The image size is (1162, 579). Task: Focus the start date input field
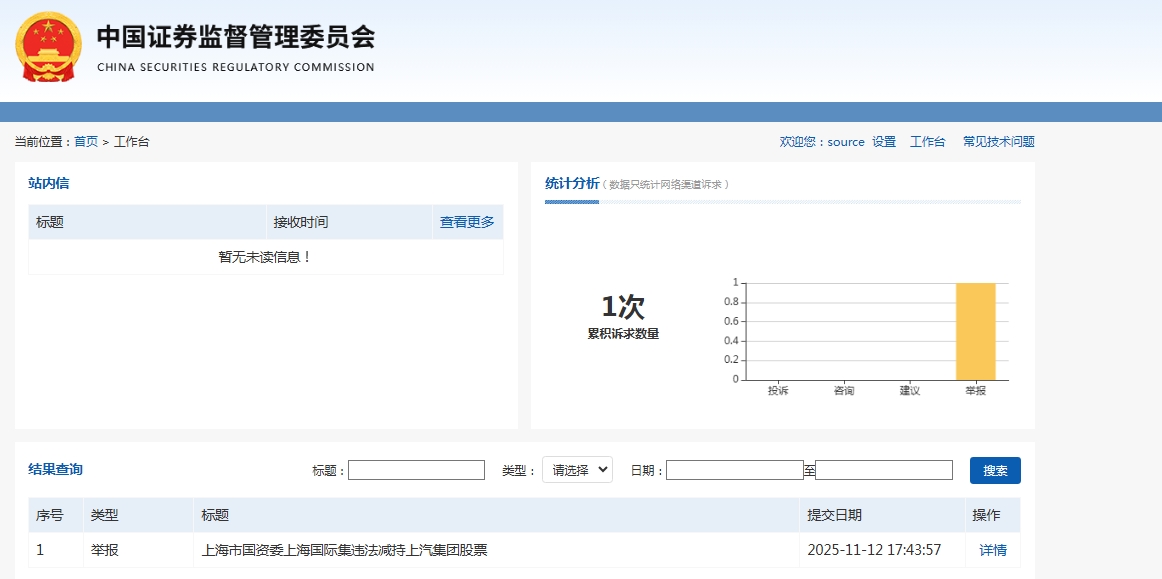pos(734,470)
